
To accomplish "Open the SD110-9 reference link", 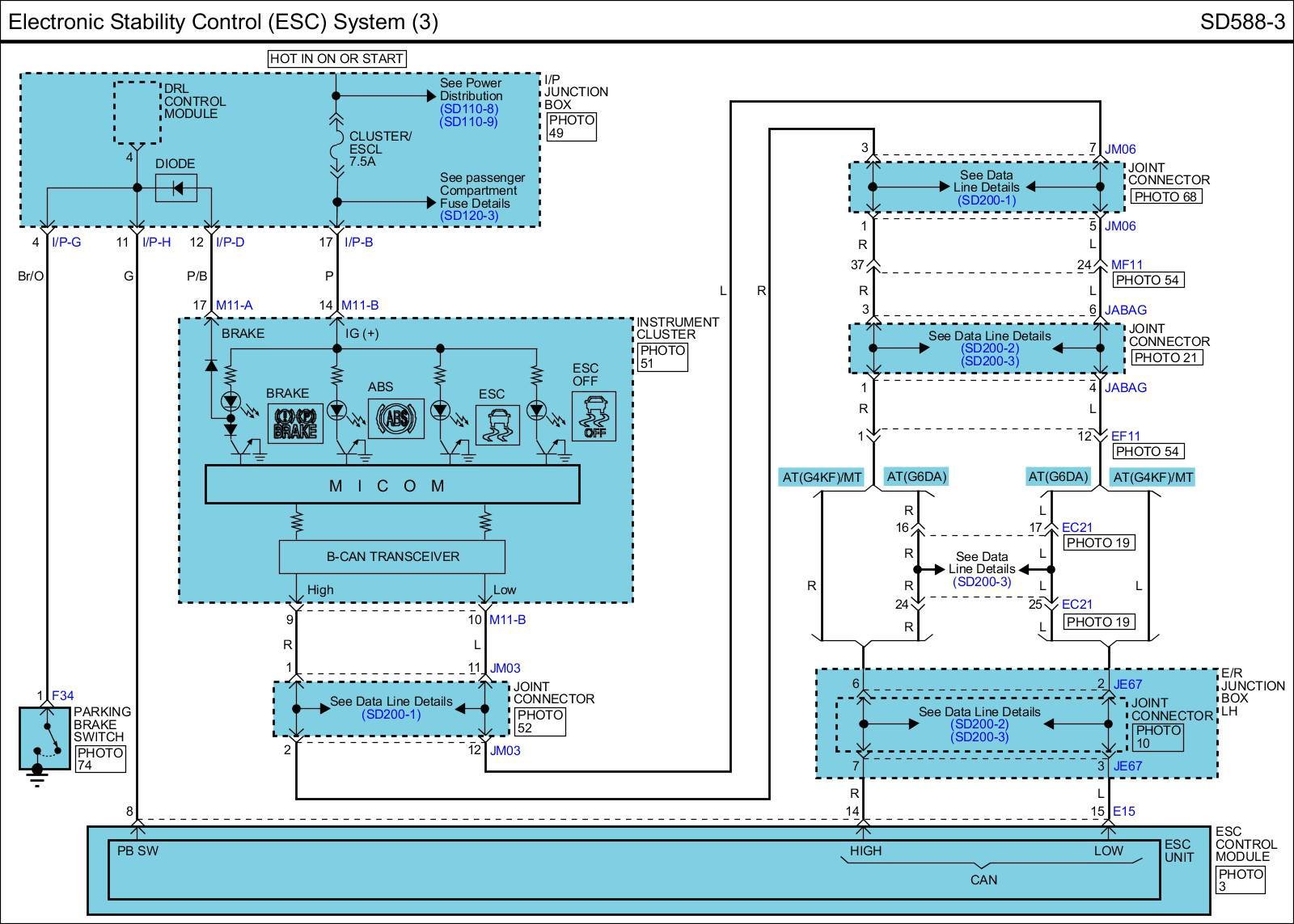I will pos(469,122).
